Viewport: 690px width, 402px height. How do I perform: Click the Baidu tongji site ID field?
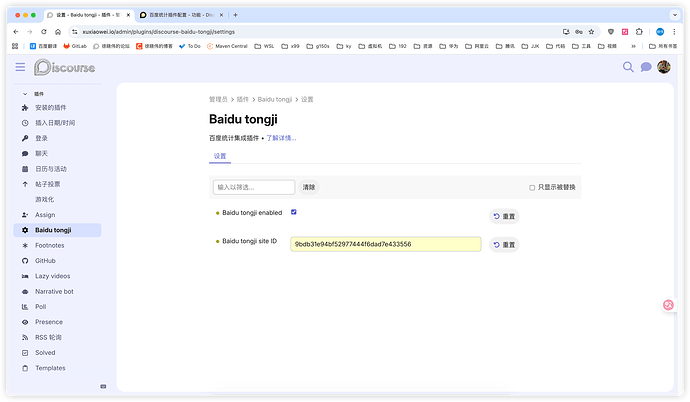385,244
